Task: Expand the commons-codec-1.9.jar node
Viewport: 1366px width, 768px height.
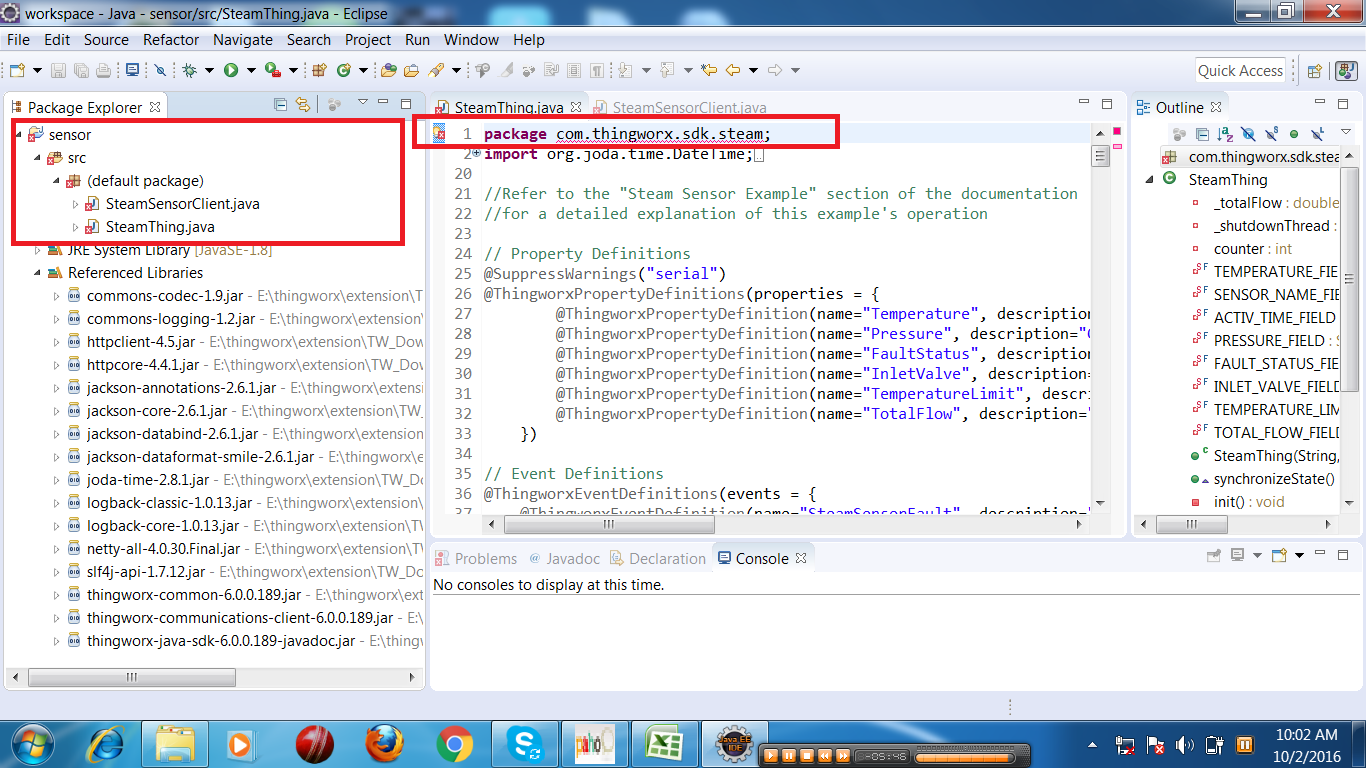Action: (57, 296)
